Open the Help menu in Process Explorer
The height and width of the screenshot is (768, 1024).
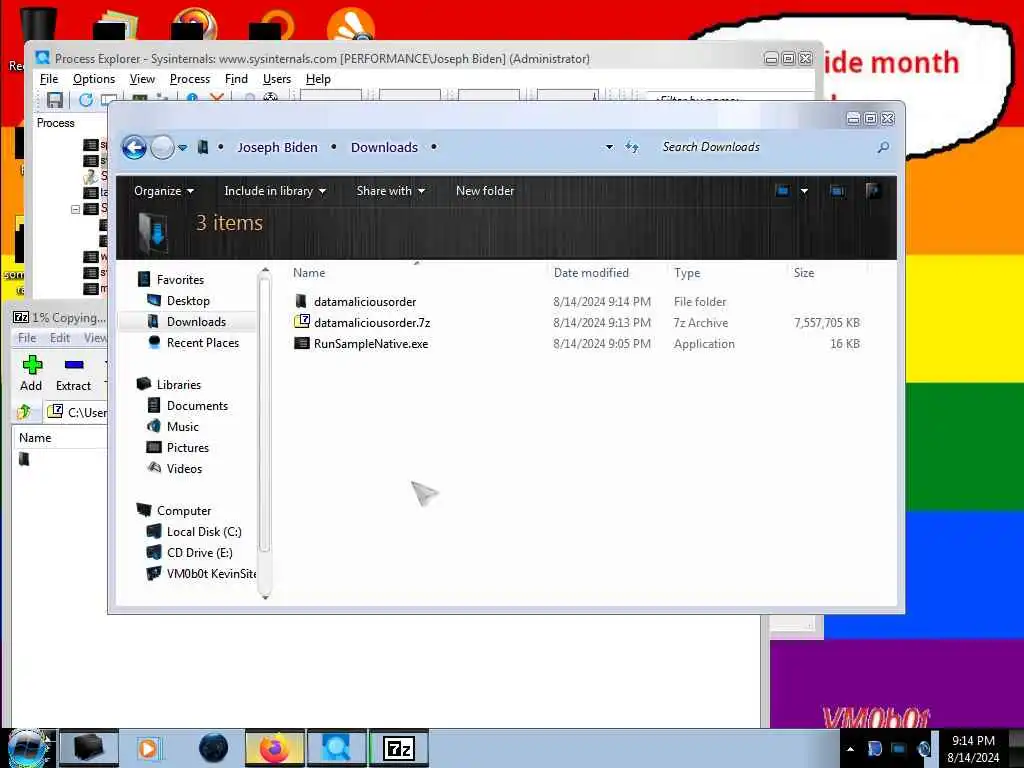coord(318,79)
